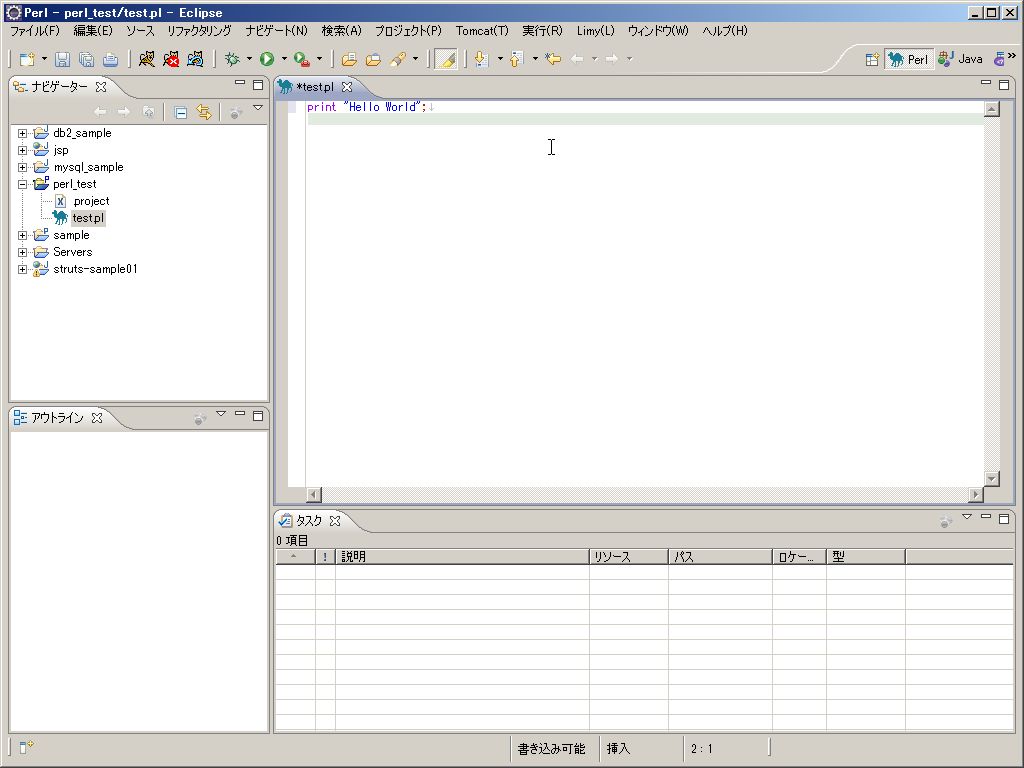Image resolution: width=1024 pixels, height=768 pixels.
Task: Open dropdown next to Next Annotation icon
Action: click(x=500, y=59)
